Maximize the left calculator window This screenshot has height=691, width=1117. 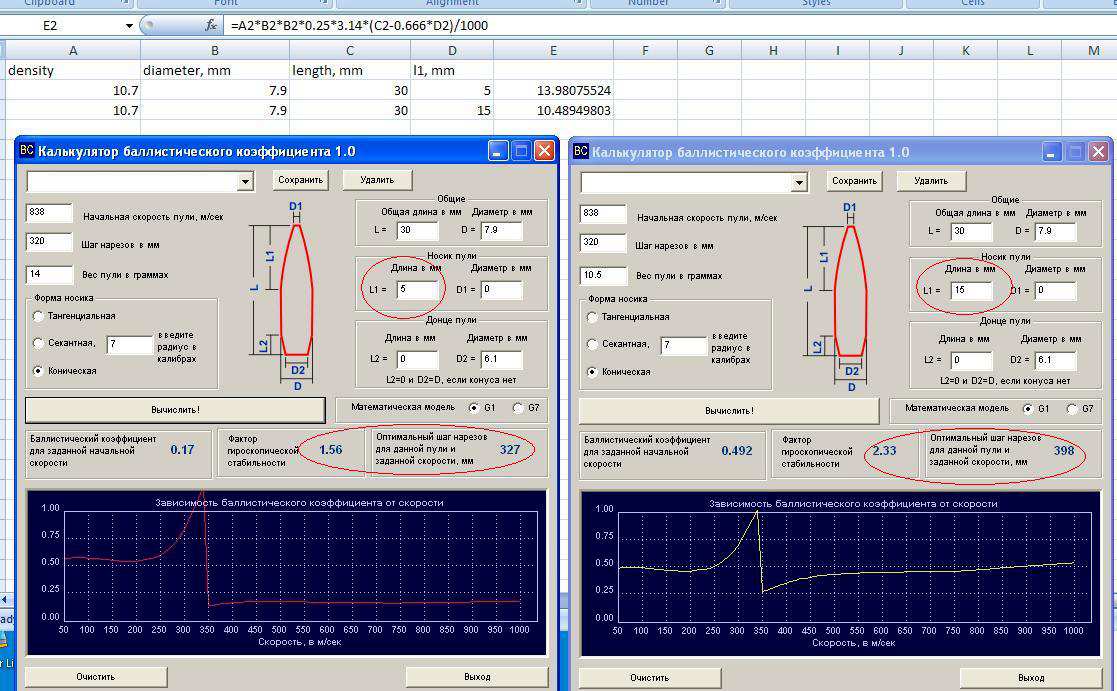(x=521, y=151)
